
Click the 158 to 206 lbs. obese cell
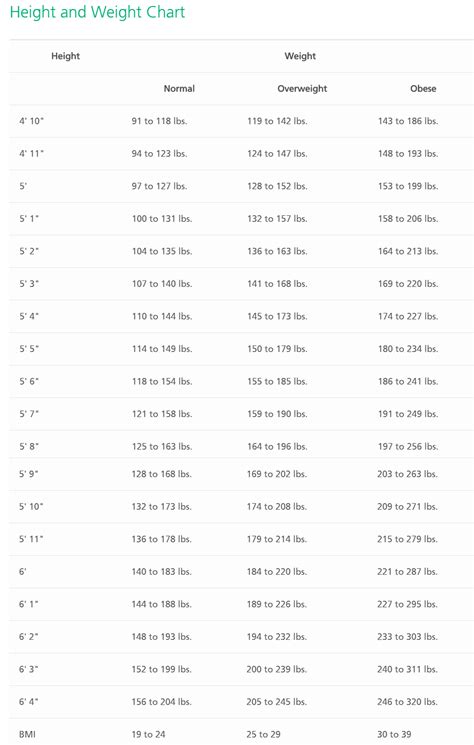408,219
